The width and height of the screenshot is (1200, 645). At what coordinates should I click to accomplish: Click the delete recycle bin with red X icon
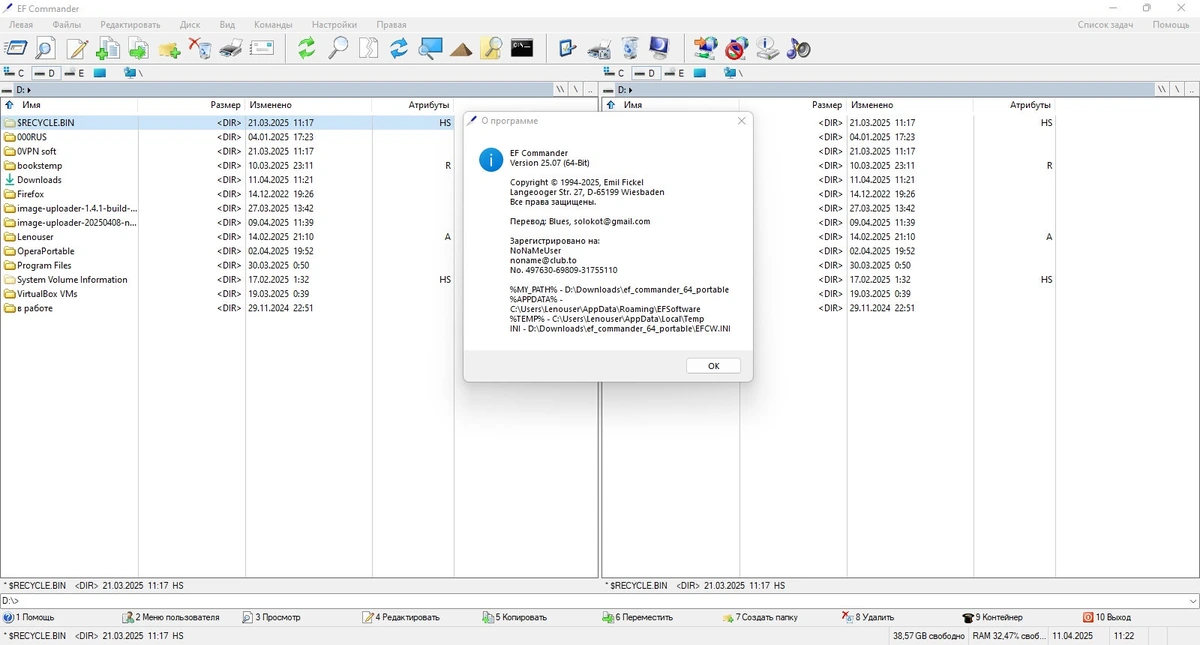tap(200, 48)
